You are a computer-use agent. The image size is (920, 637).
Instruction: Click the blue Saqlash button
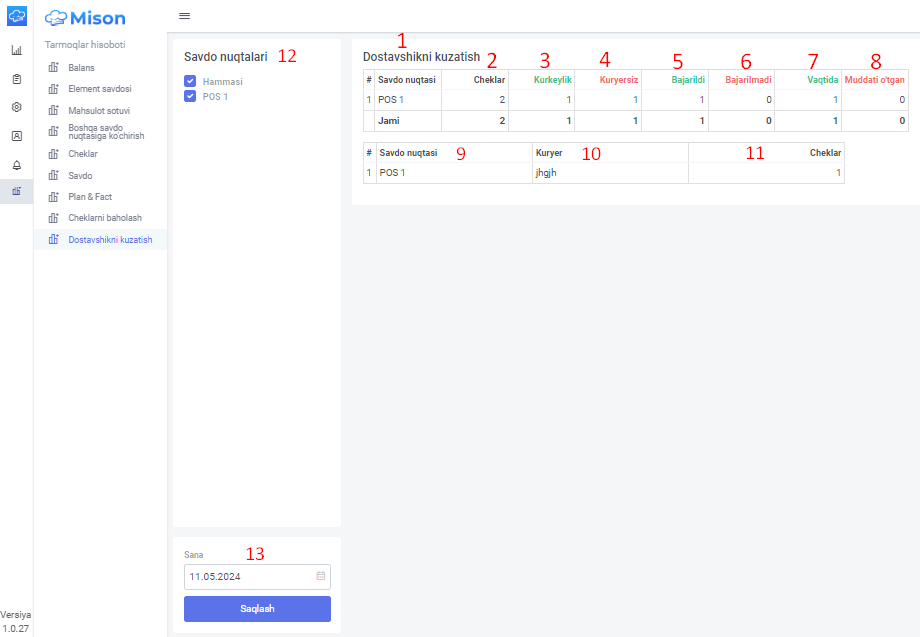tap(257, 609)
